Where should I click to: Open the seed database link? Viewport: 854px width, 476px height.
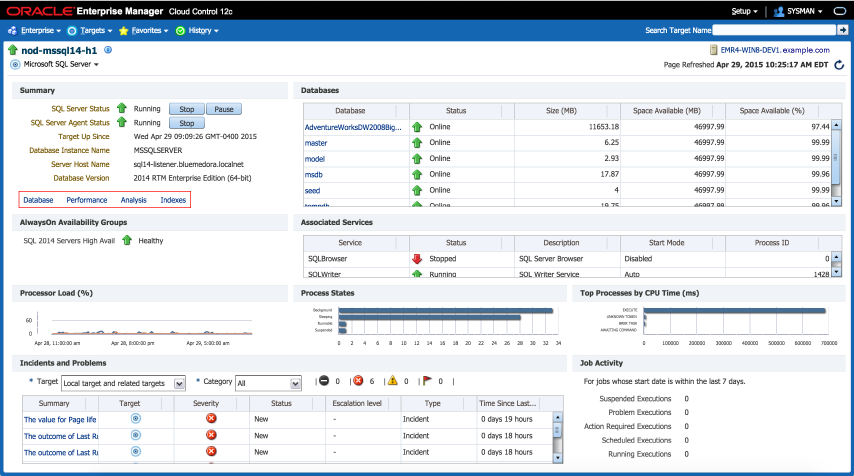pos(313,191)
